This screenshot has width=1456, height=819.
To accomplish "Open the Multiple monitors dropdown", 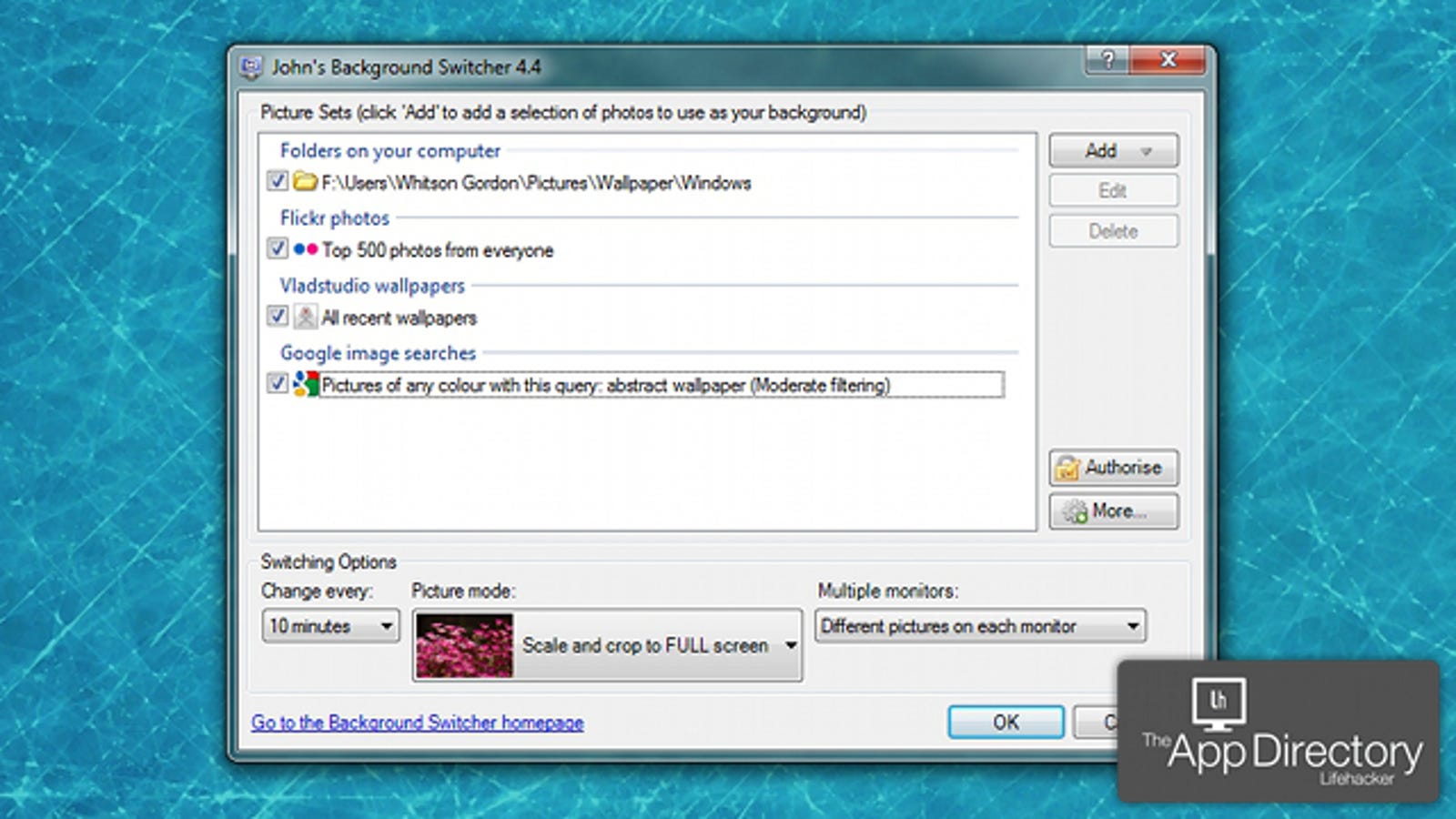I will click(980, 625).
